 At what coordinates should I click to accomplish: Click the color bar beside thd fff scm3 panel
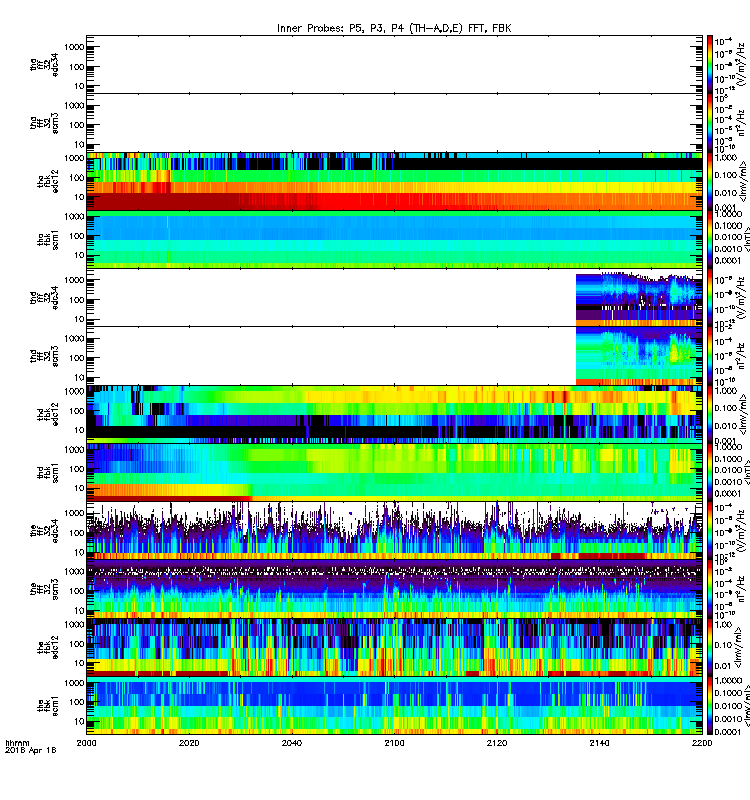709,356
